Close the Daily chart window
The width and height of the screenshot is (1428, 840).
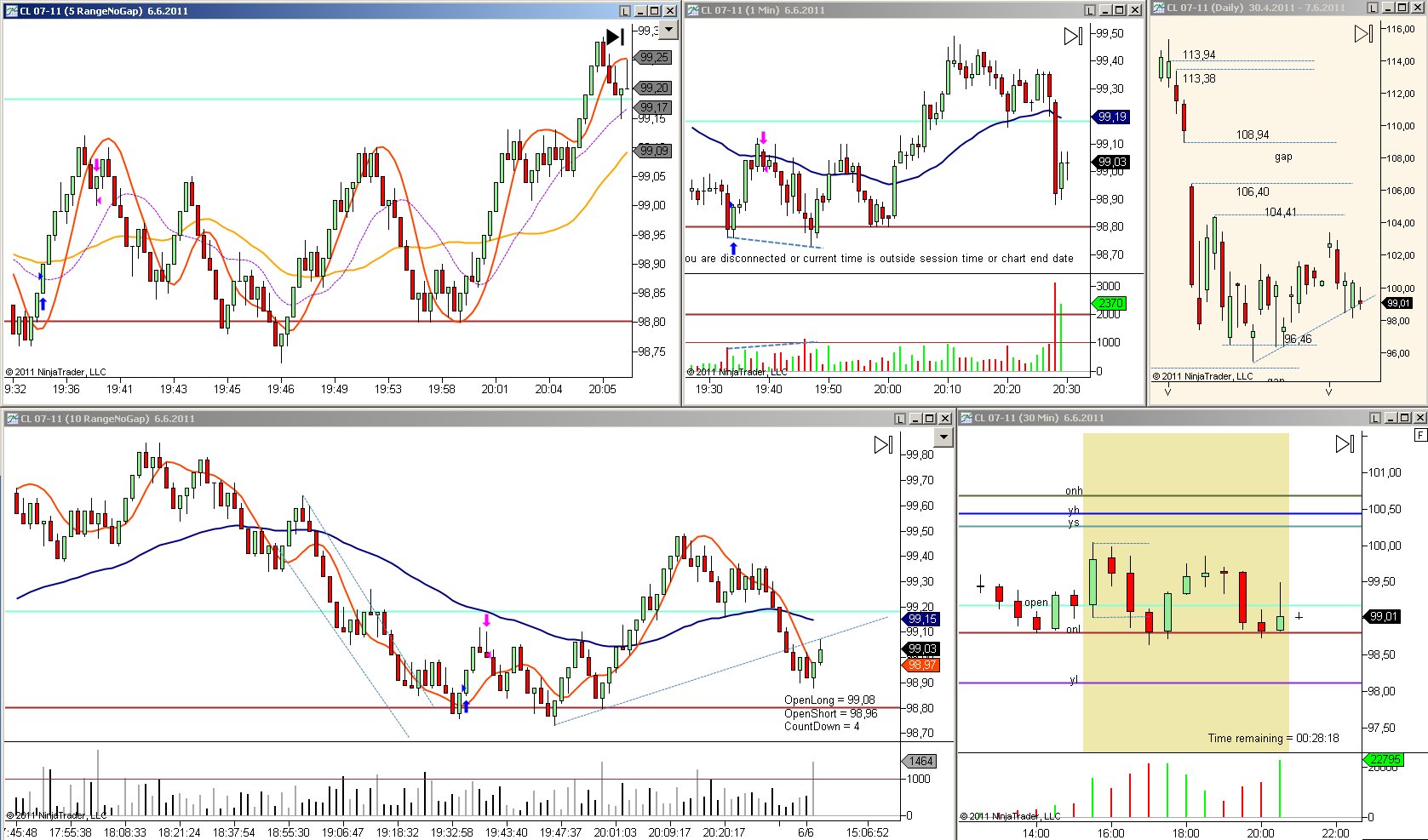pyautogui.click(x=1418, y=8)
